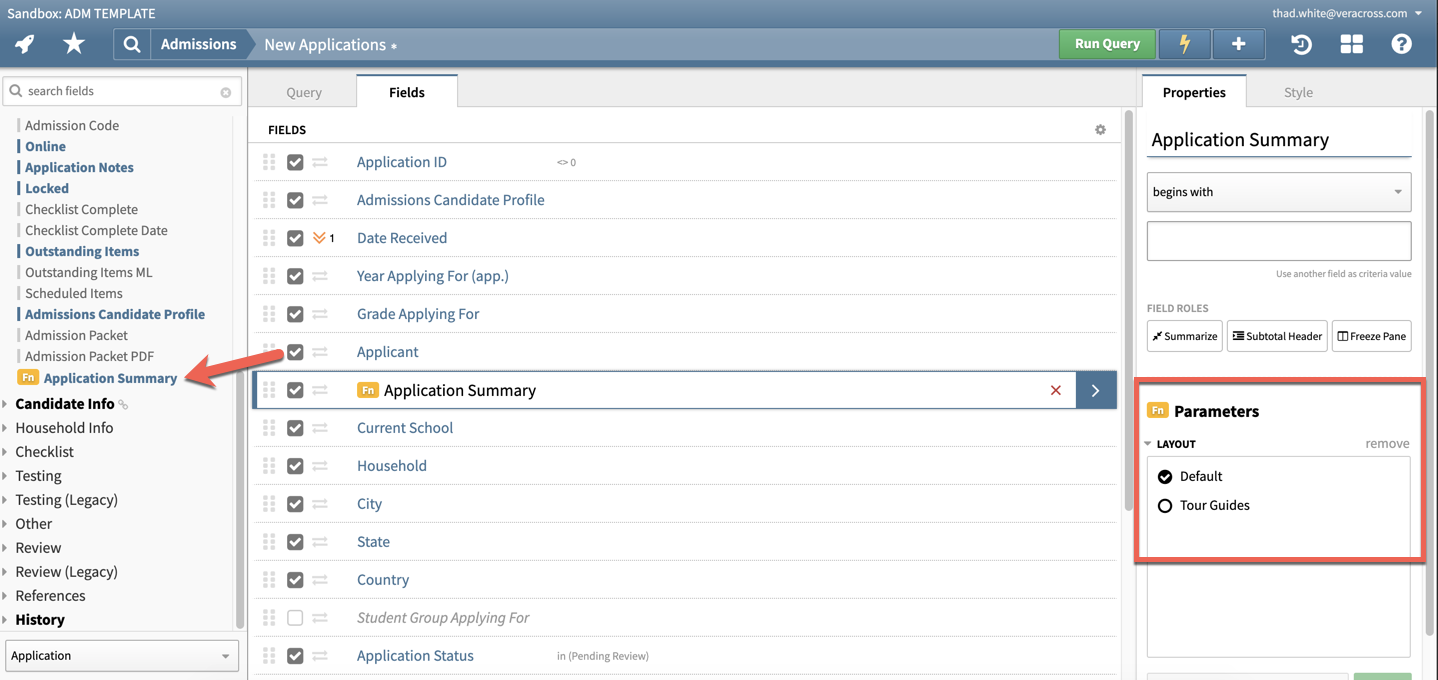Check the Student Group Applying For checkbox
This screenshot has height=680, width=1438.
pos(295,617)
